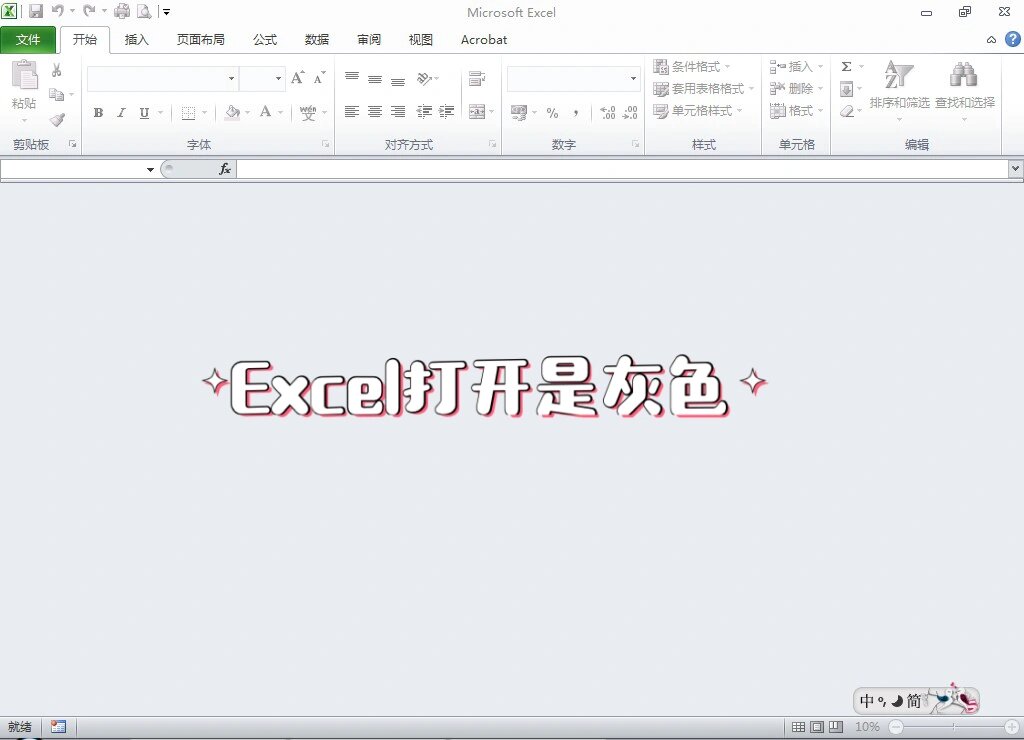1024x740 pixels.
Task: Switch to the 视图 tab
Action: point(421,40)
